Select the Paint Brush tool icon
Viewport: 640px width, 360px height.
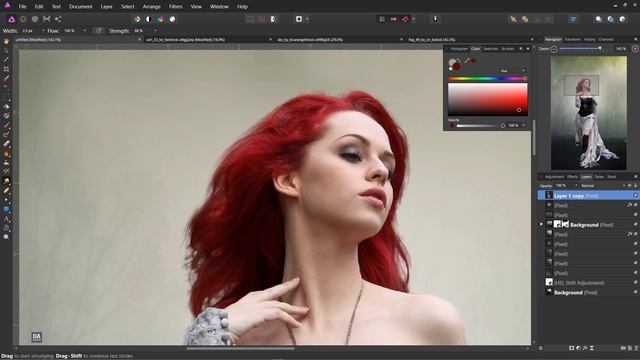coord(6,125)
